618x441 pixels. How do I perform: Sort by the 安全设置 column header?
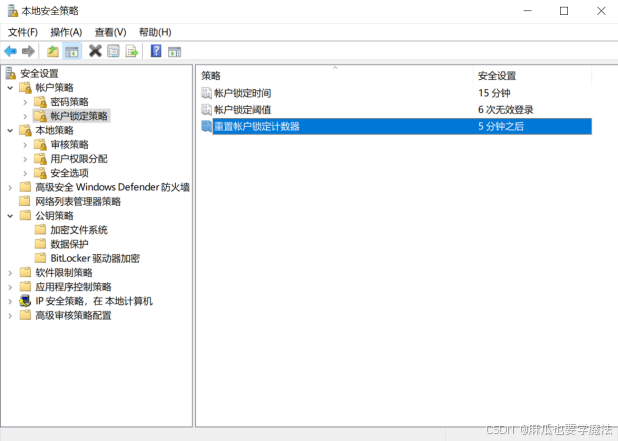(x=532, y=75)
